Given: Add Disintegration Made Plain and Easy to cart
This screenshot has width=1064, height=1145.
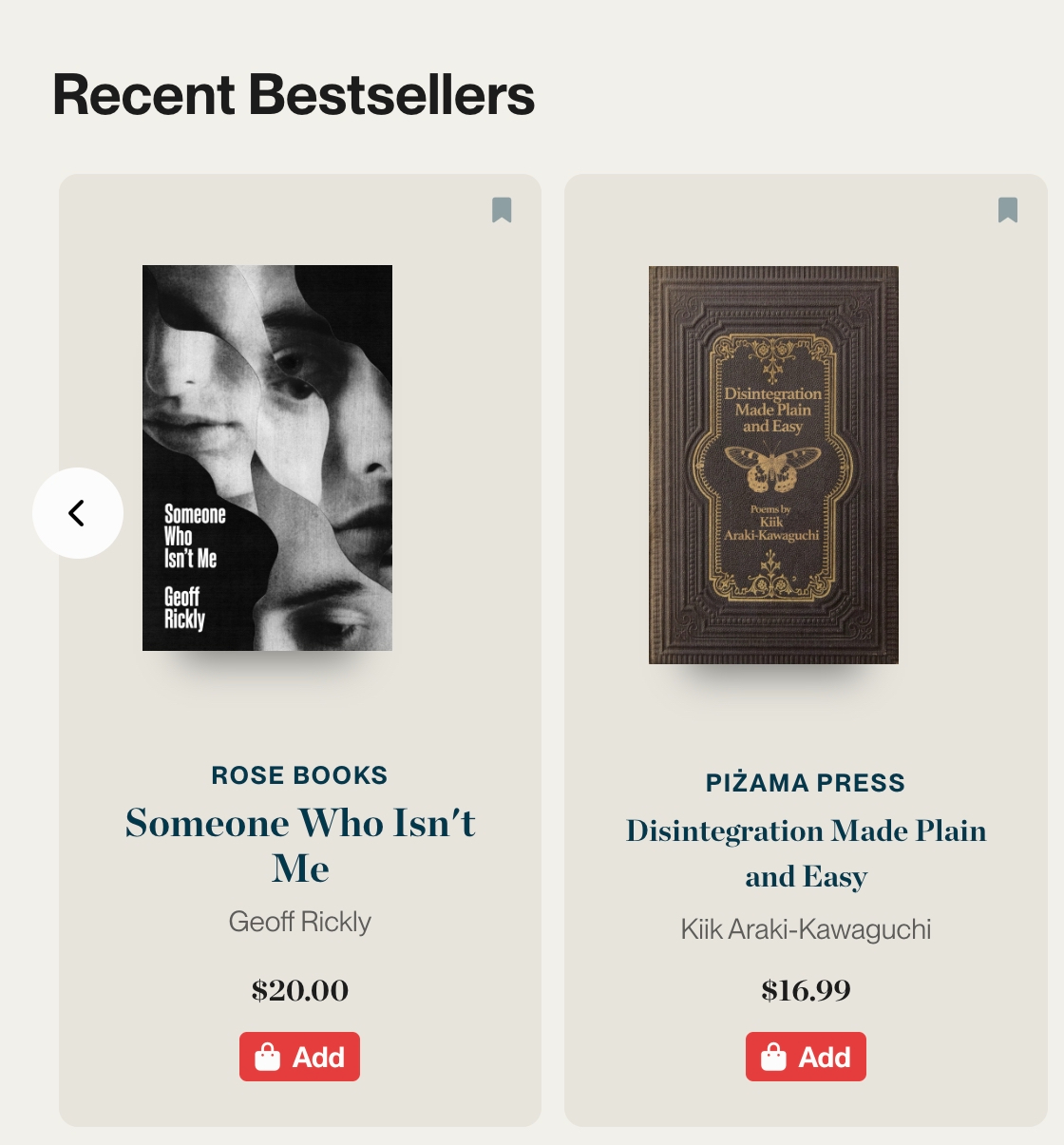Looking at the screenshot, I should click(x=806, y=1057).
